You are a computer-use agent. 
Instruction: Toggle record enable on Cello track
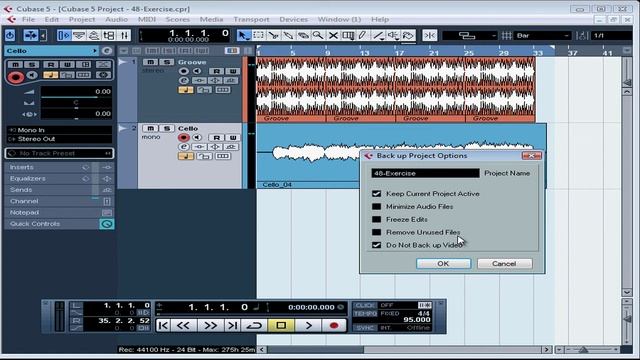click(184, 138)
